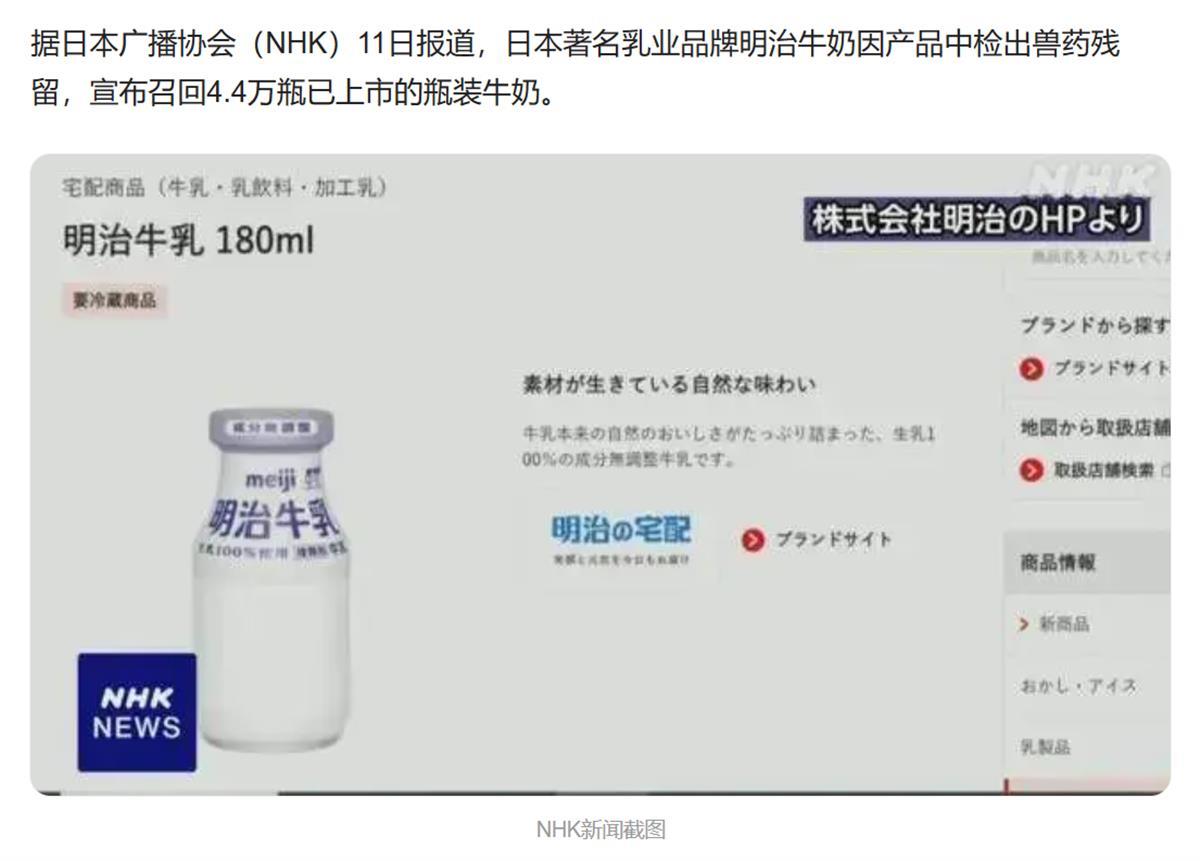
Task: Click the red arrow icon next to 取扱店舗検索
Action: click(x=1032, y=470)
